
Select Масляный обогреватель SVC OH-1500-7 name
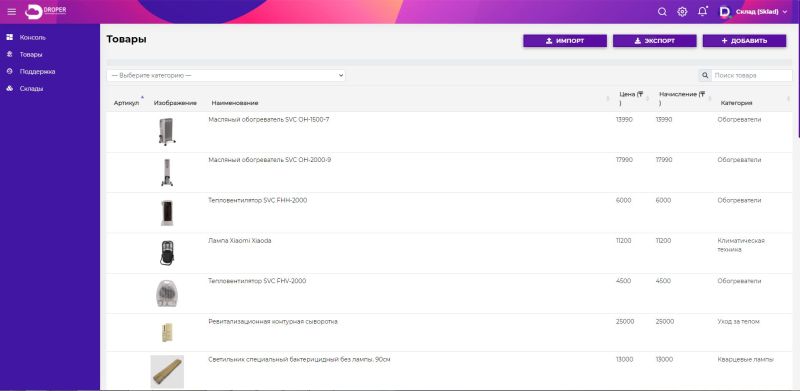pos(269,119)
